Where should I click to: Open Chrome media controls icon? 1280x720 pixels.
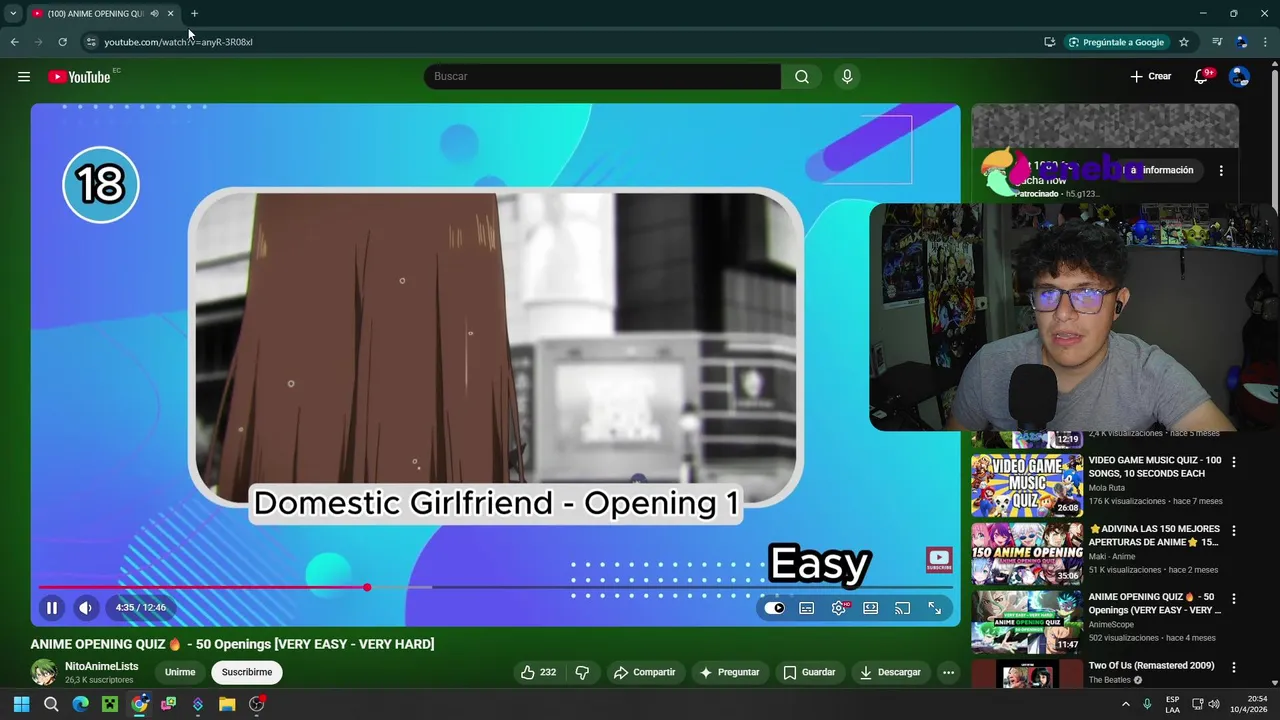click(1216, 42)
